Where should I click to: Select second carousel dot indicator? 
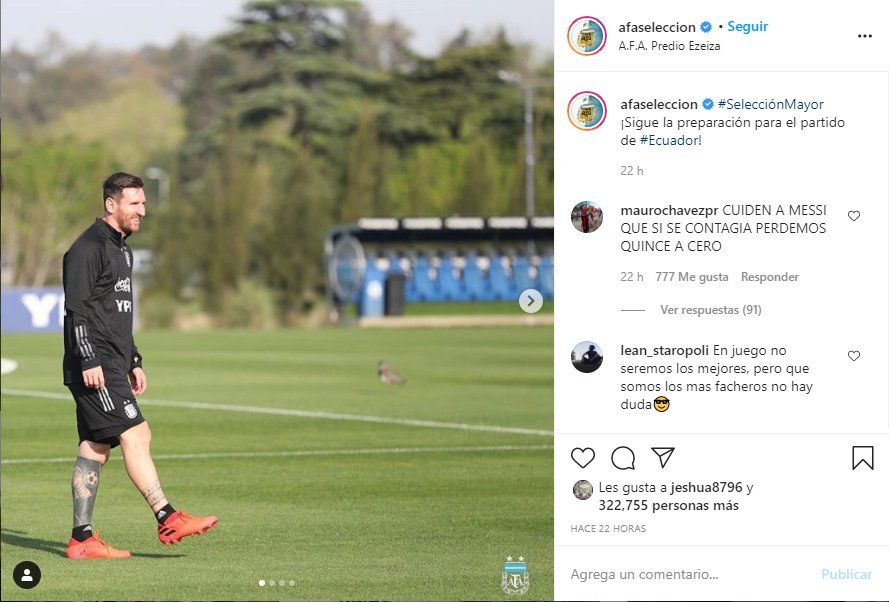point(272,583)
